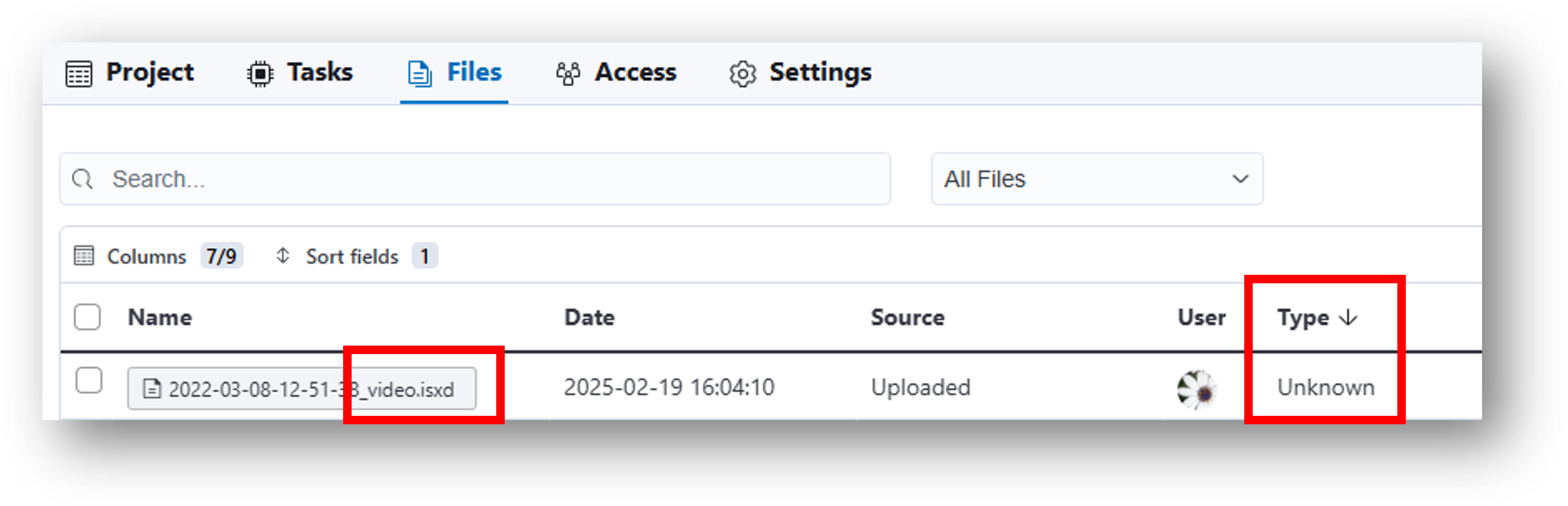1568x506 pixels.
Task: Open the 2022-03-08 video.isxd file
Action: [x=301, y=389]
